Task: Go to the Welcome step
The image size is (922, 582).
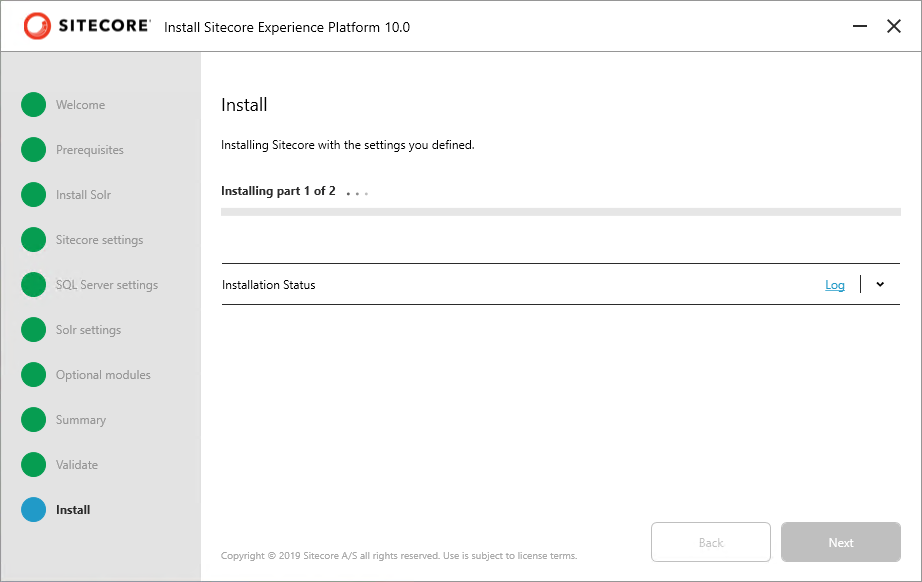Action: point(81,105)
